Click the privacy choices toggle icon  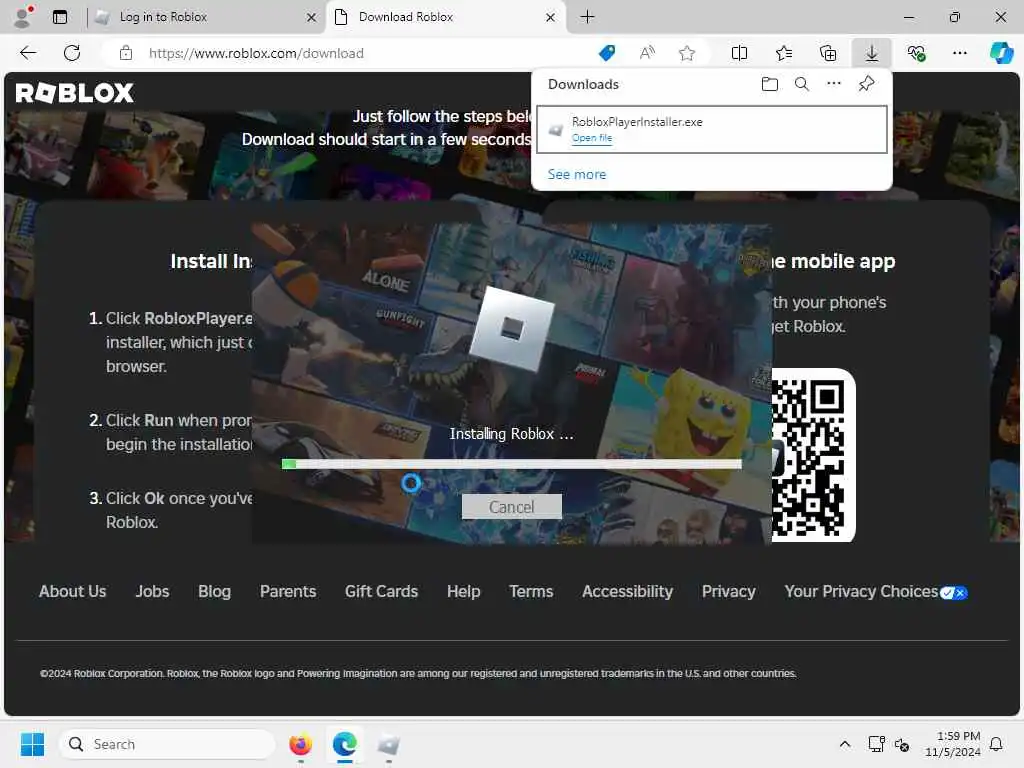[x=953, y=593]
